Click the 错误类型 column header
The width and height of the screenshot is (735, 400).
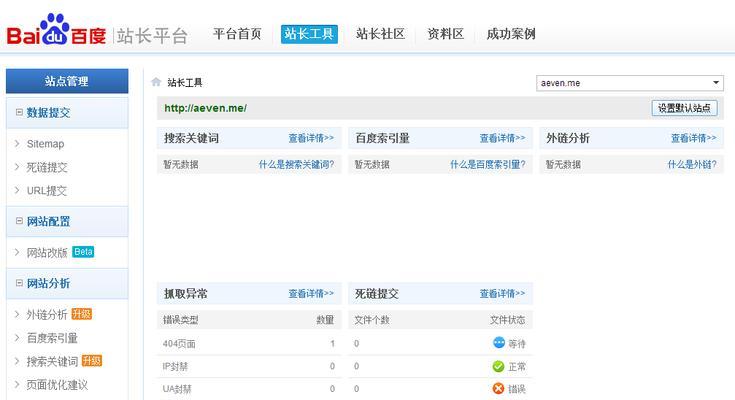click(x=180, y=320)
